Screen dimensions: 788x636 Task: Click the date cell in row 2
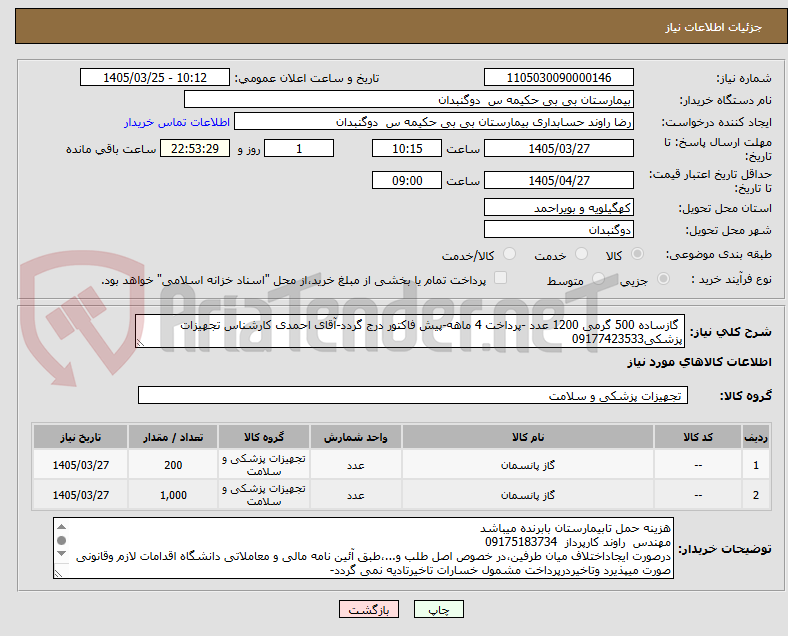[80, 495]
